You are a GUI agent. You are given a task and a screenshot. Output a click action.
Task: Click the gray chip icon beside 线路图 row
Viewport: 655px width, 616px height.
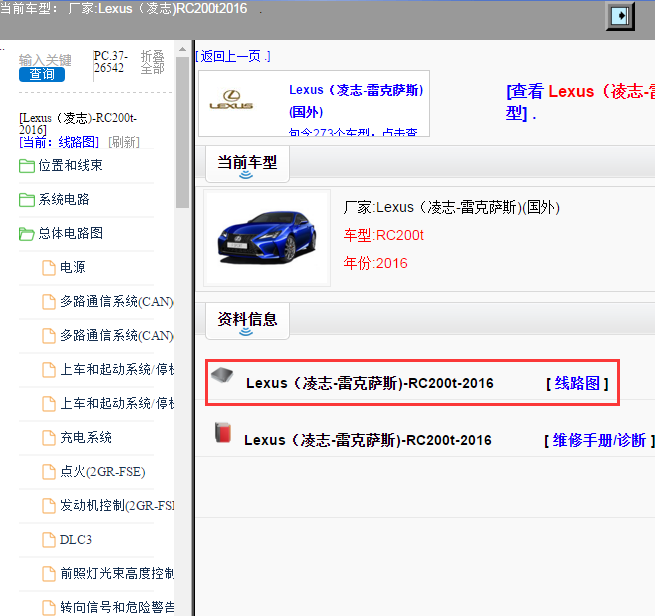click(x=222, y=375)
